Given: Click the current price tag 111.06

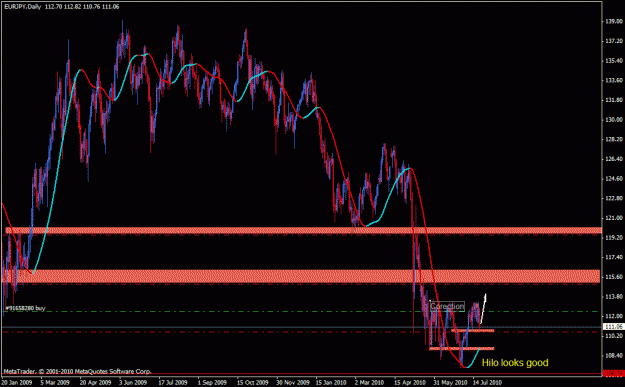Looking at the screenshot, I should (x=613, y=327).
